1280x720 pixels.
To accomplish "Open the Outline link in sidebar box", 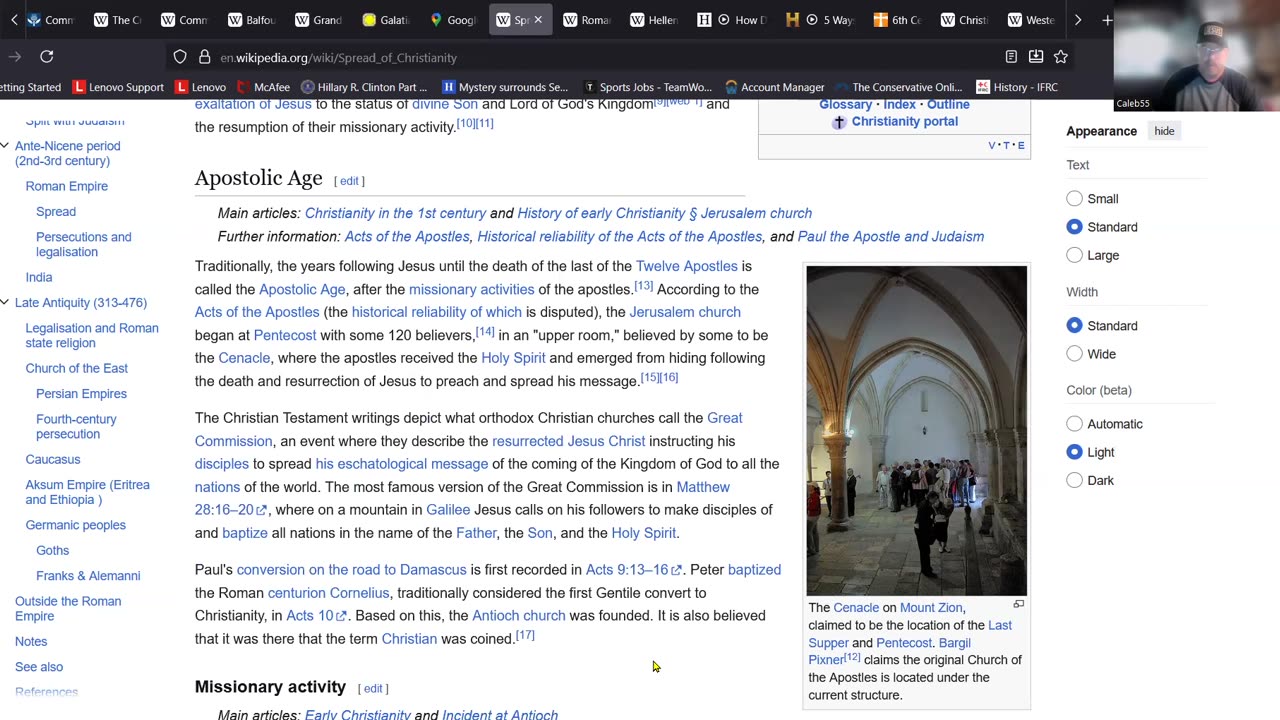I will [948, 104].
